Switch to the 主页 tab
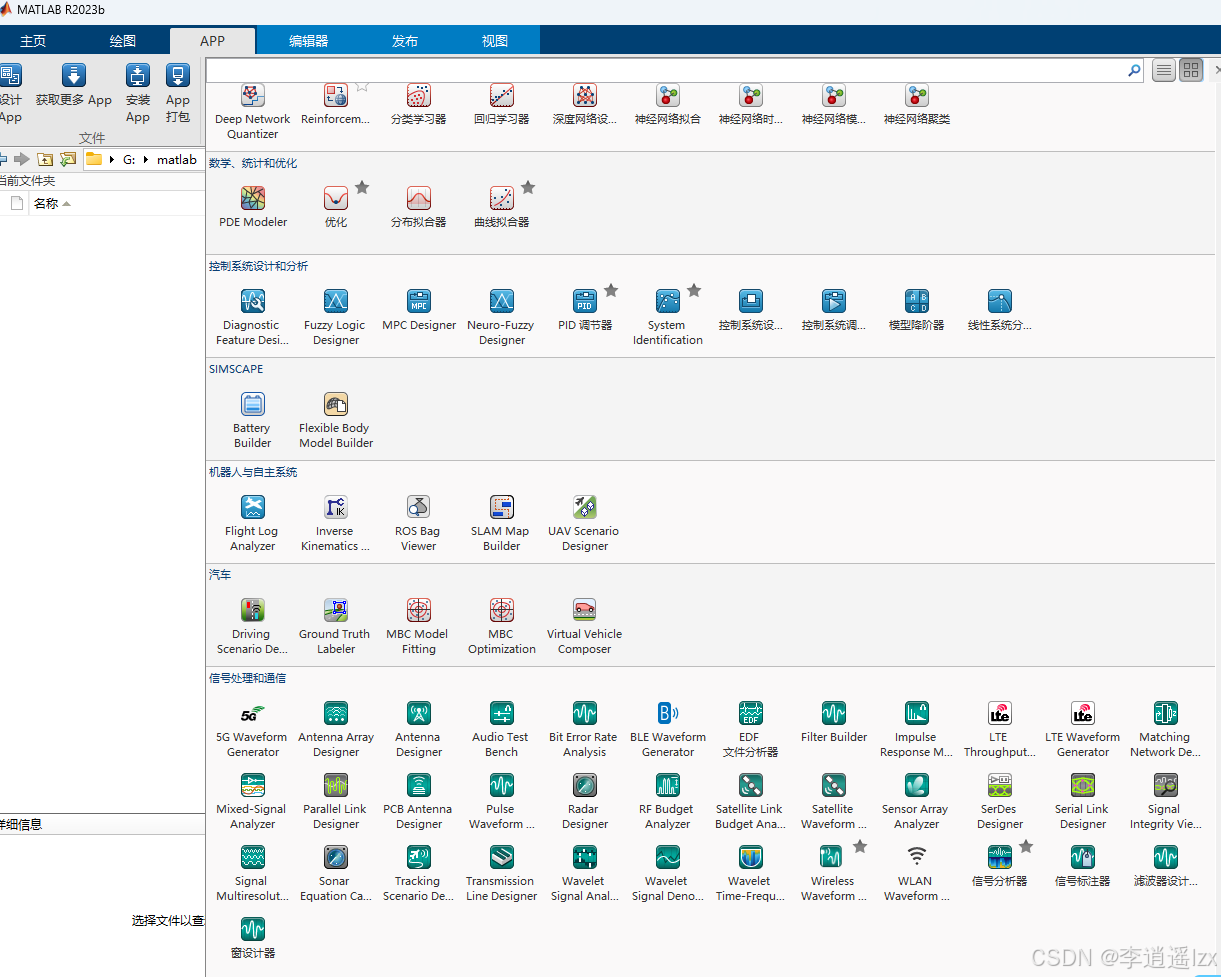The width and height of the screenshot is (1221, 977). (x=33, y=41)
